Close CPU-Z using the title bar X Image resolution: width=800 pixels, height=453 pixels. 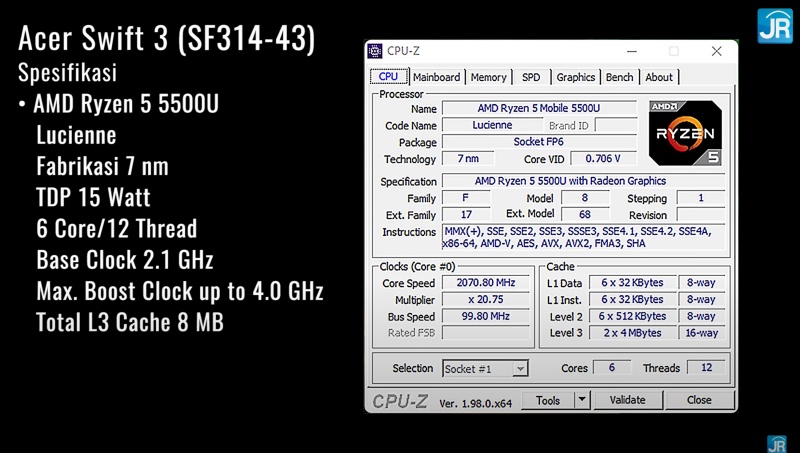716,51
